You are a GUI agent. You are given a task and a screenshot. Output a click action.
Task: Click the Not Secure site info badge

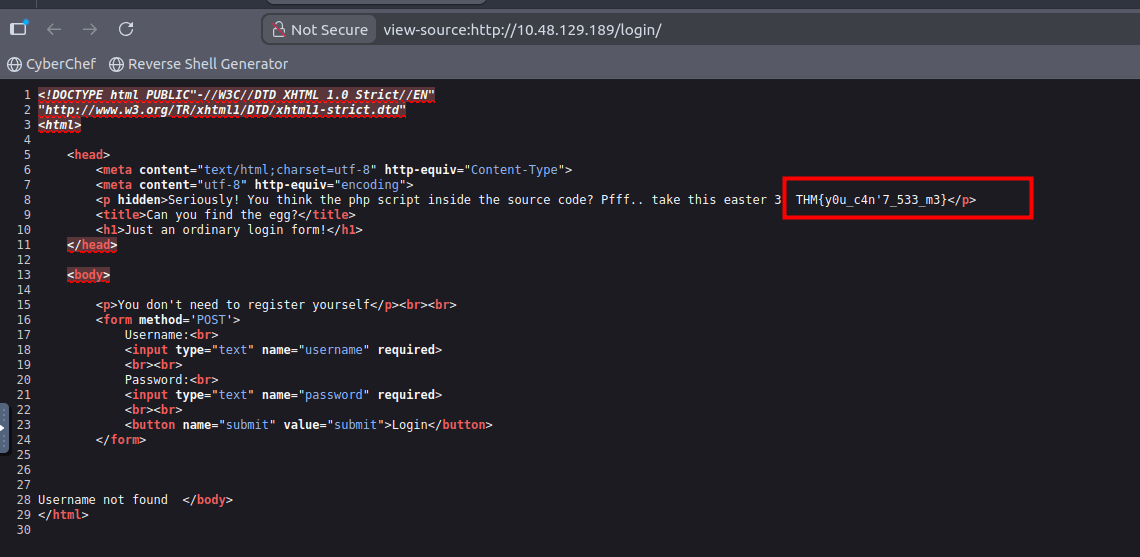(318, 30)
